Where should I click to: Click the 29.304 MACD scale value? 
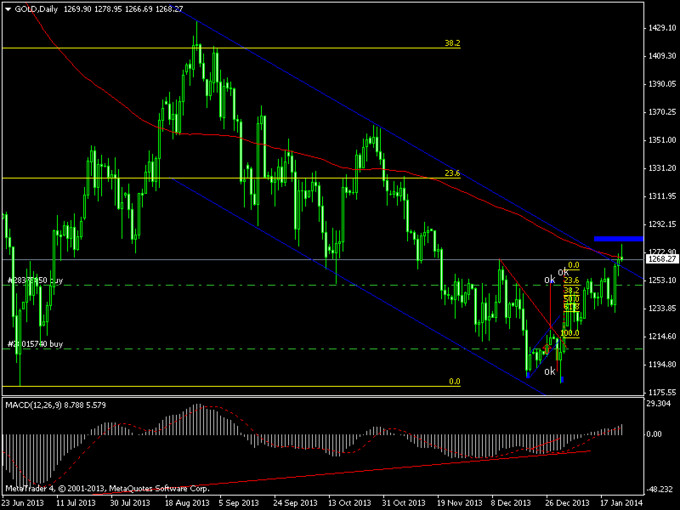657,403
